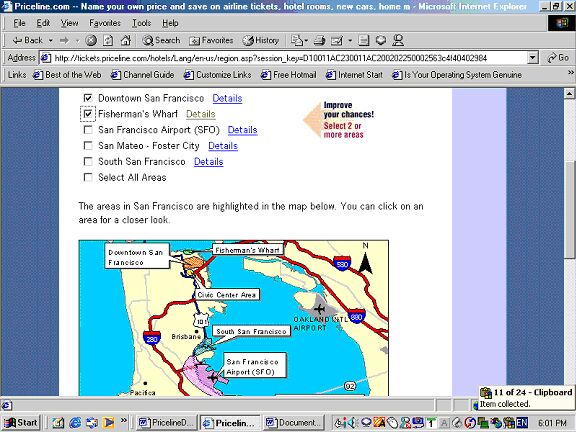576x432 pixels.
Task: Click the Fisherman's Wharf label on map
Action: coord(248,250)
